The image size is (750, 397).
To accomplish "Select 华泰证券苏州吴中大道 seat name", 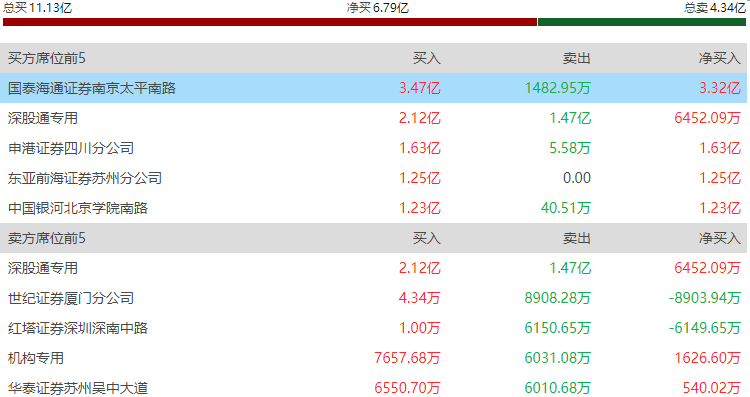I will [x=78, y=388].
